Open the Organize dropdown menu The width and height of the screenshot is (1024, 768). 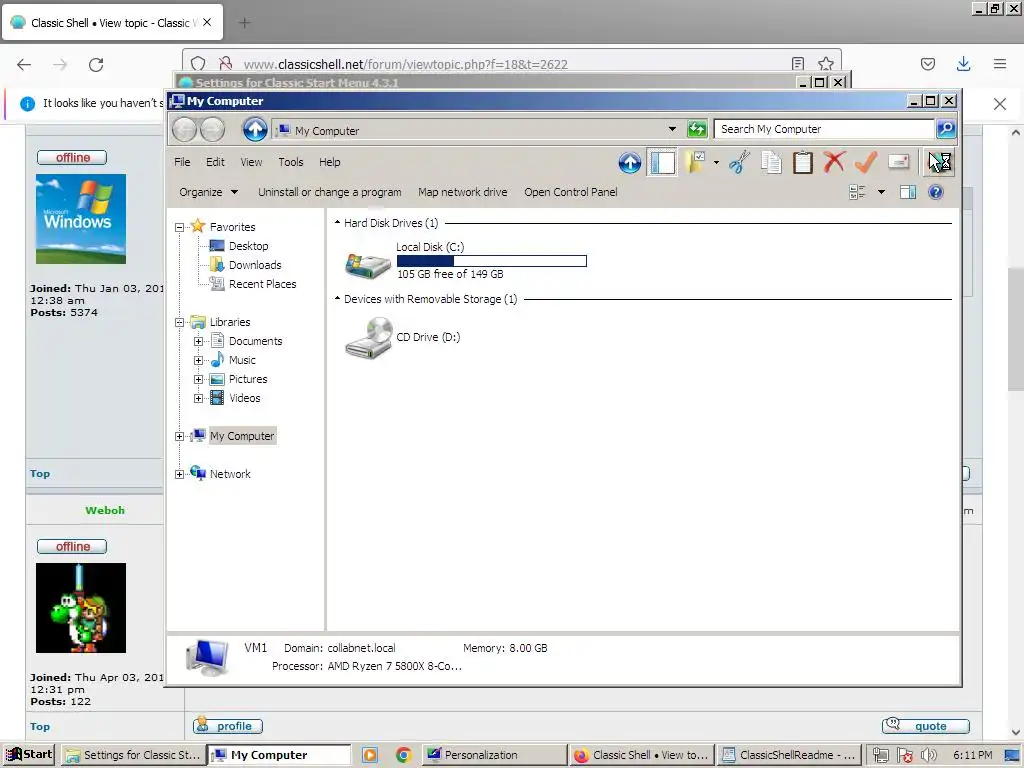tap(208, 192)
